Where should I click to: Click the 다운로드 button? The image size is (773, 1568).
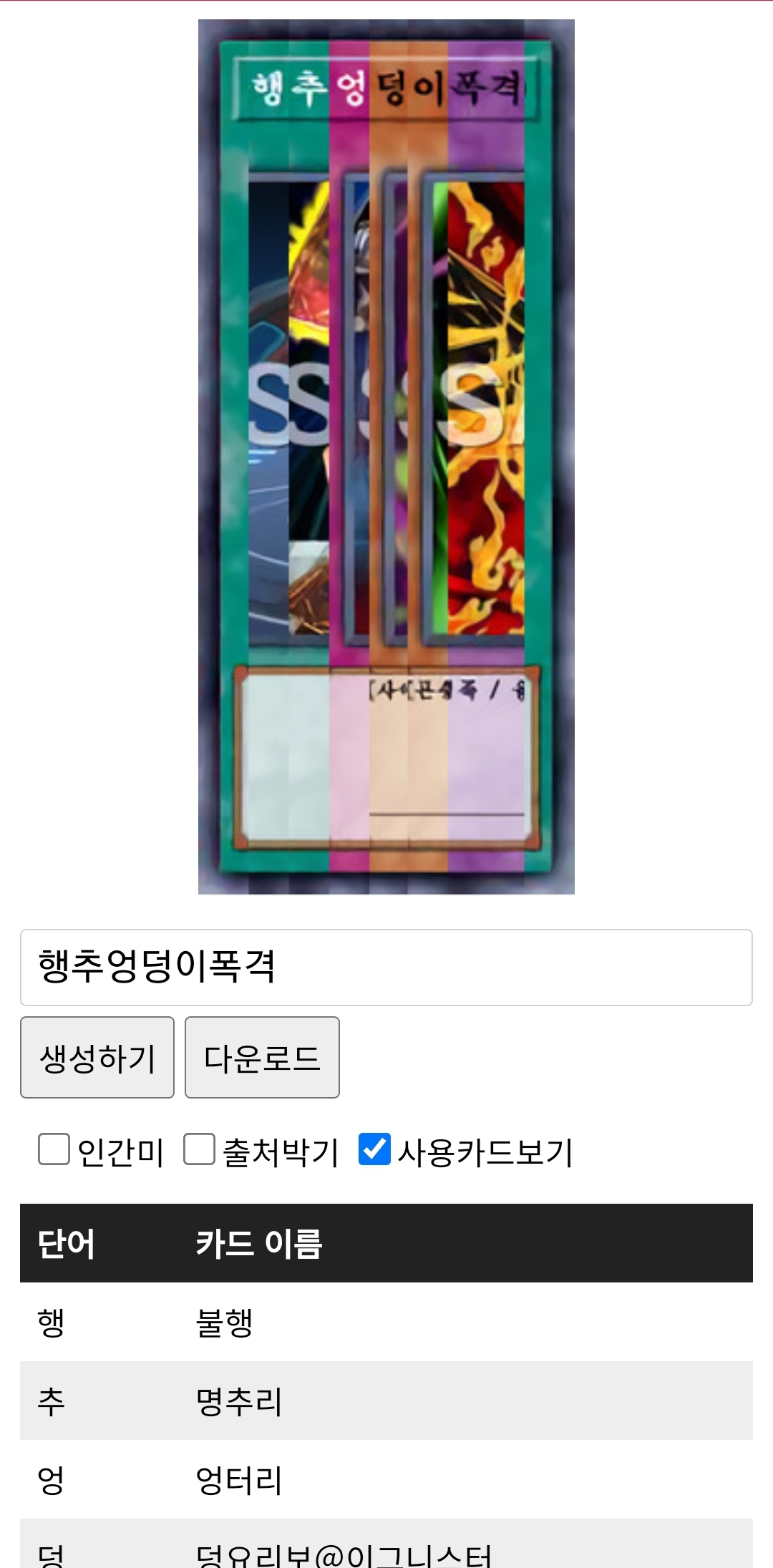click(262, 1057)
